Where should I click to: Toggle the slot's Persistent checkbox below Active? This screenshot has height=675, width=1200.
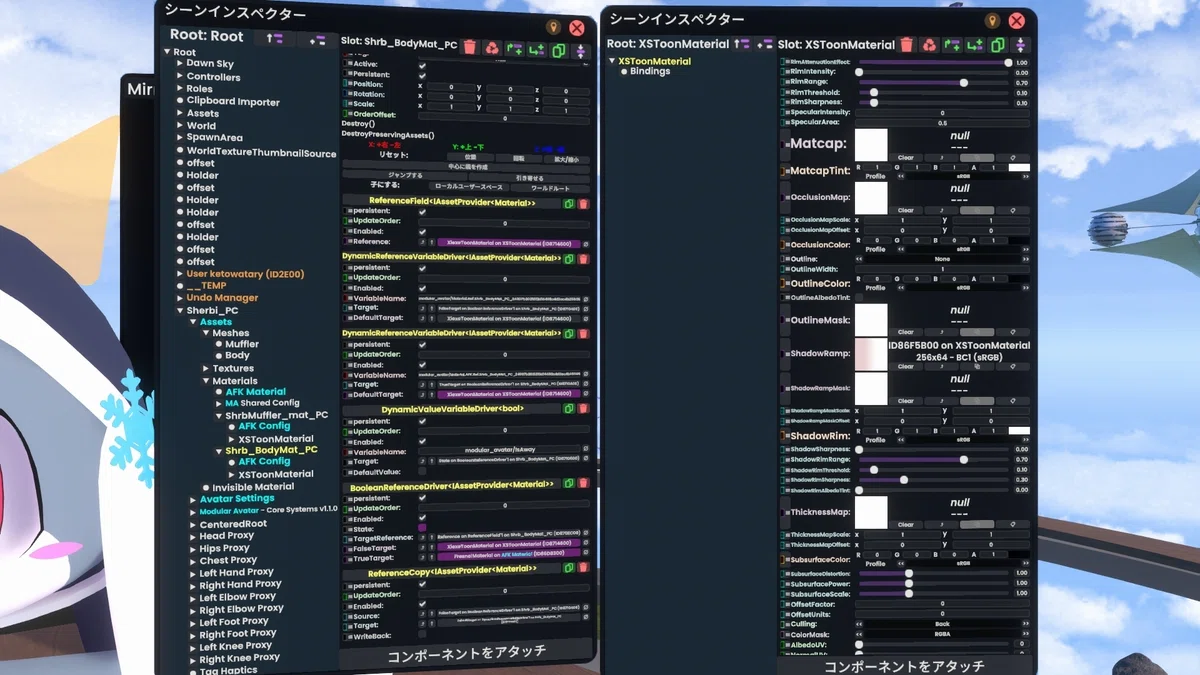pyautogui.click(x=422, y=75)
